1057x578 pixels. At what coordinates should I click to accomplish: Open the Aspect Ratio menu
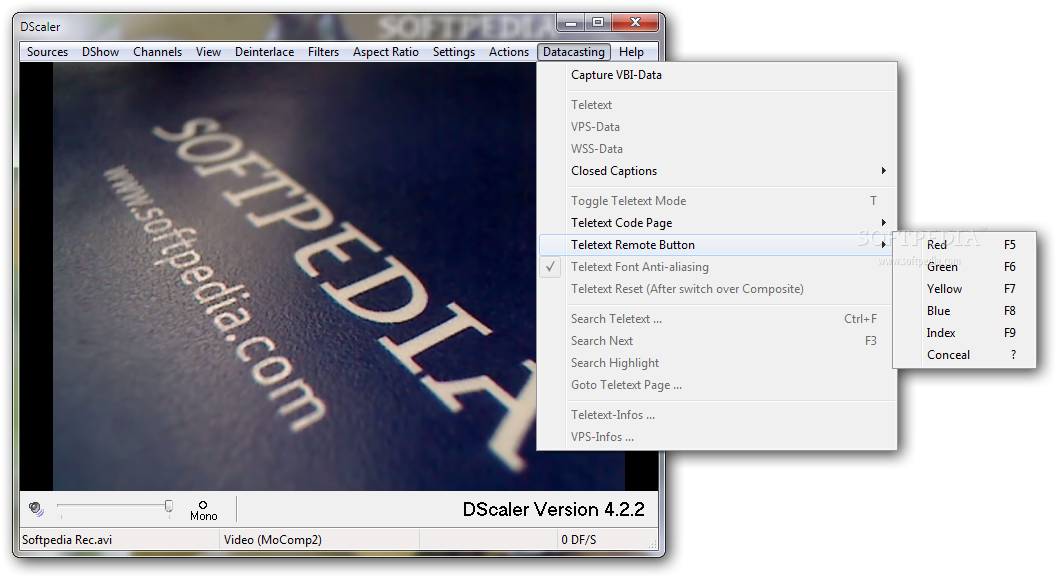coord(386,52)
